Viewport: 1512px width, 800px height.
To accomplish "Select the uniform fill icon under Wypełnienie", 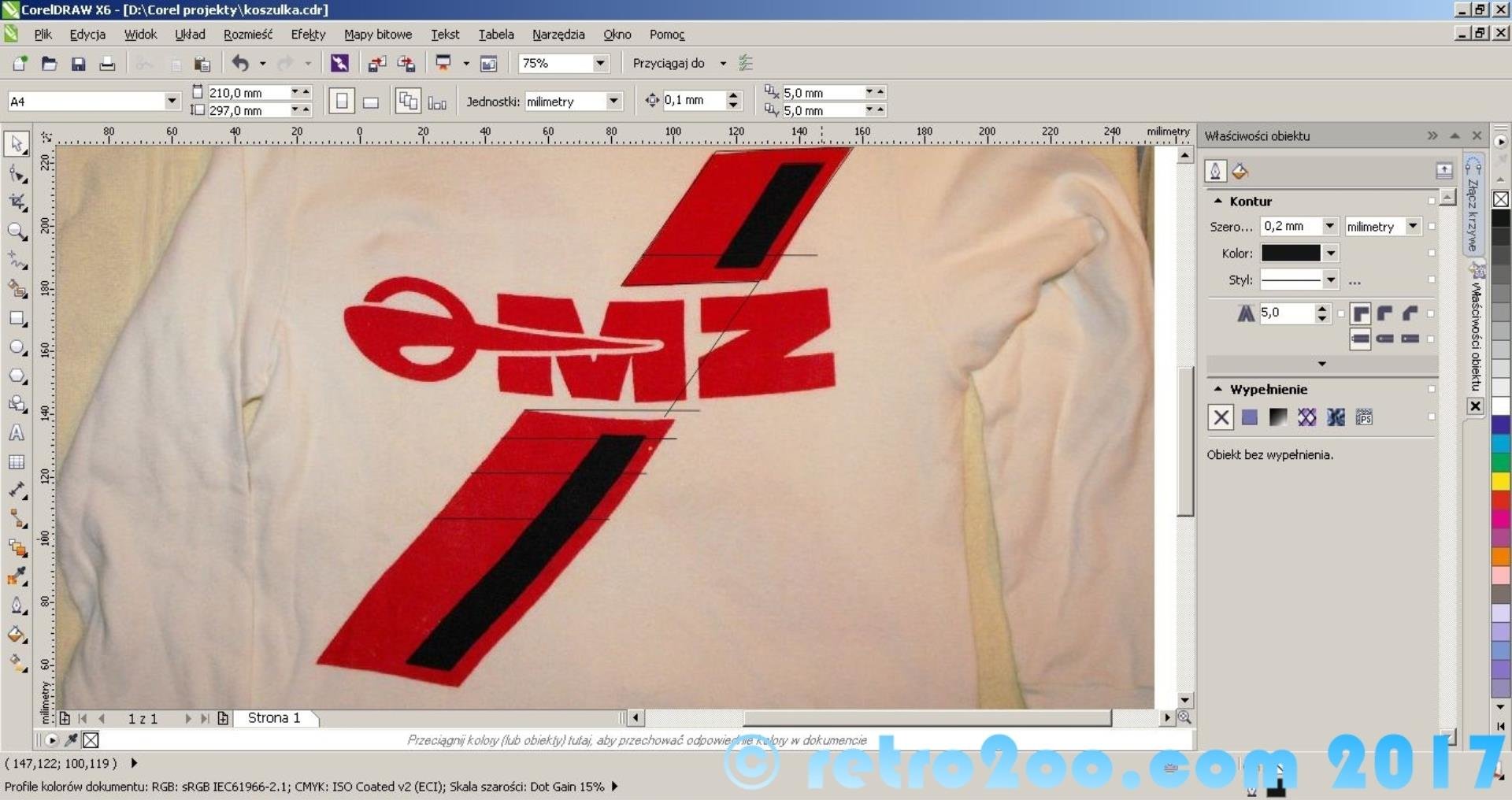I will pyautogui.click(x=1250, y=417).
